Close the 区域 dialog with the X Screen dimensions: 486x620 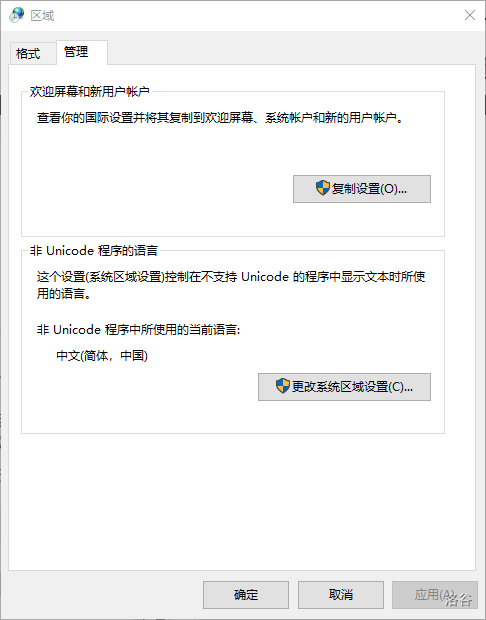470,15
